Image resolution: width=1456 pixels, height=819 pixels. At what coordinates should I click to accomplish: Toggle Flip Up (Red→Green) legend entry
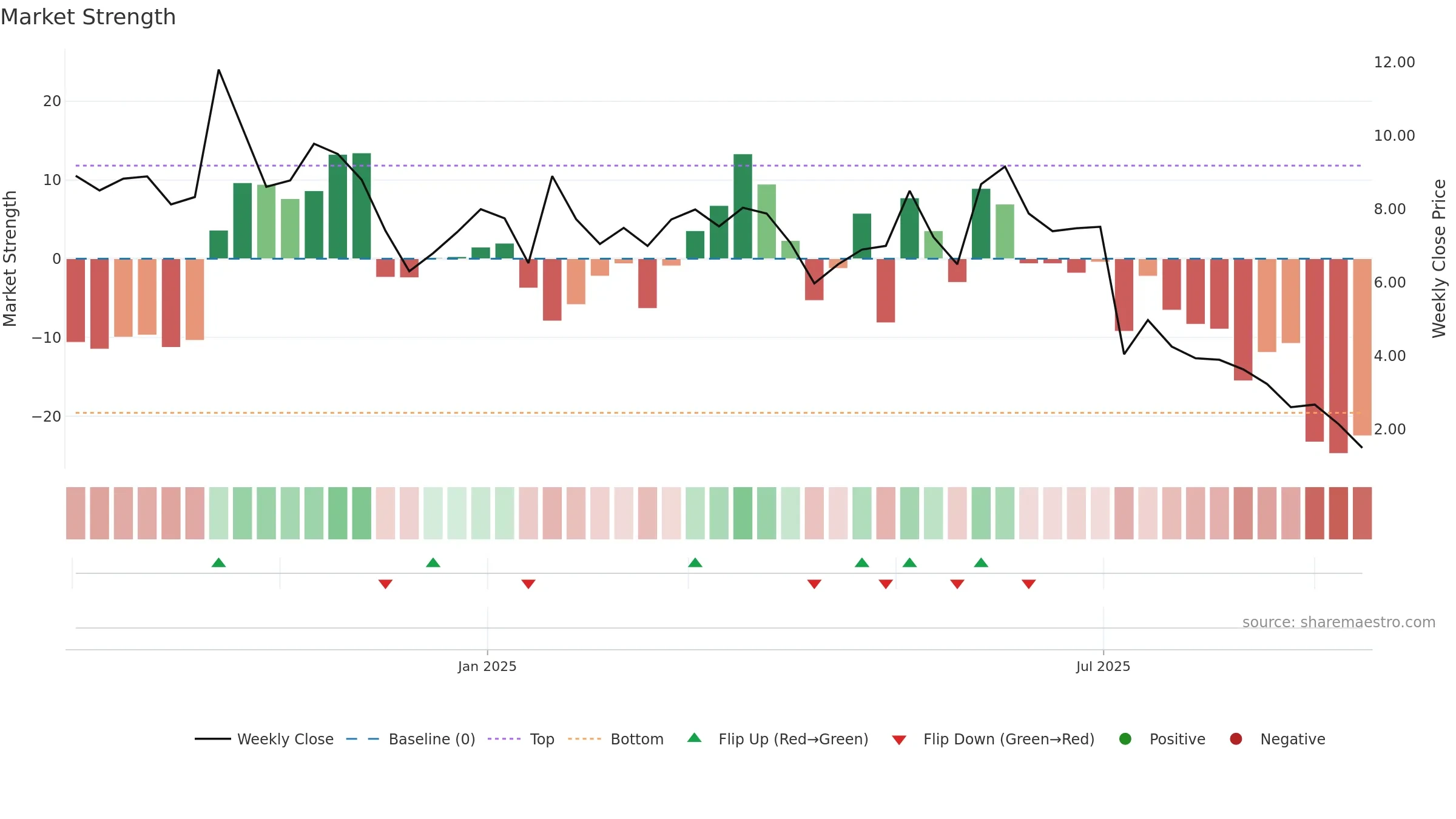pyautogui.click(x=778, y=739)
